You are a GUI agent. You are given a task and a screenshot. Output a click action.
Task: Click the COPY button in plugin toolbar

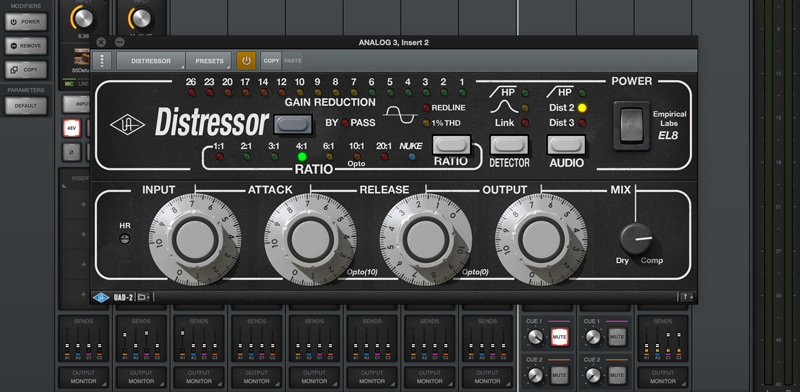click(271, 61)
